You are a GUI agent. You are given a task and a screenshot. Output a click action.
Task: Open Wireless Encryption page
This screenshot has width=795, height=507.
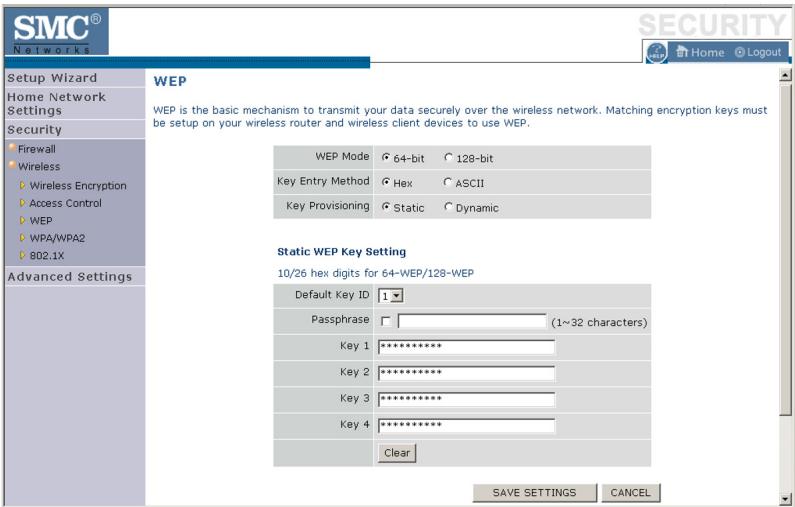(78, 186)
